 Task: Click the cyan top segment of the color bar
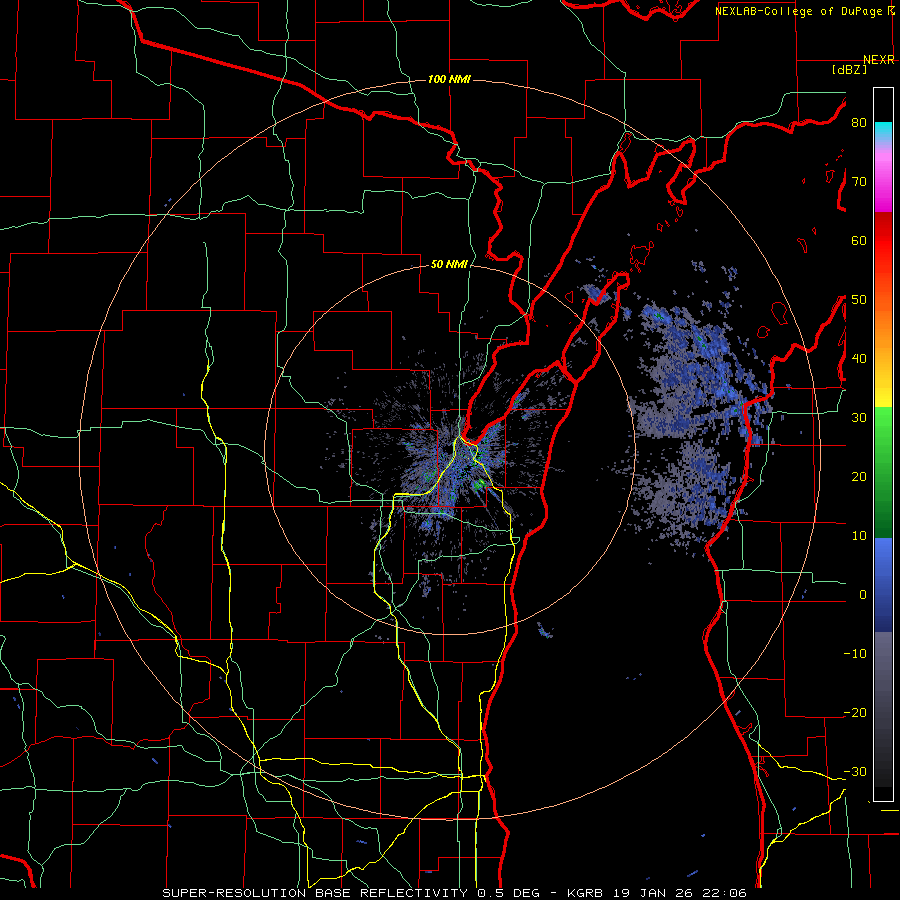coord(883,132)
